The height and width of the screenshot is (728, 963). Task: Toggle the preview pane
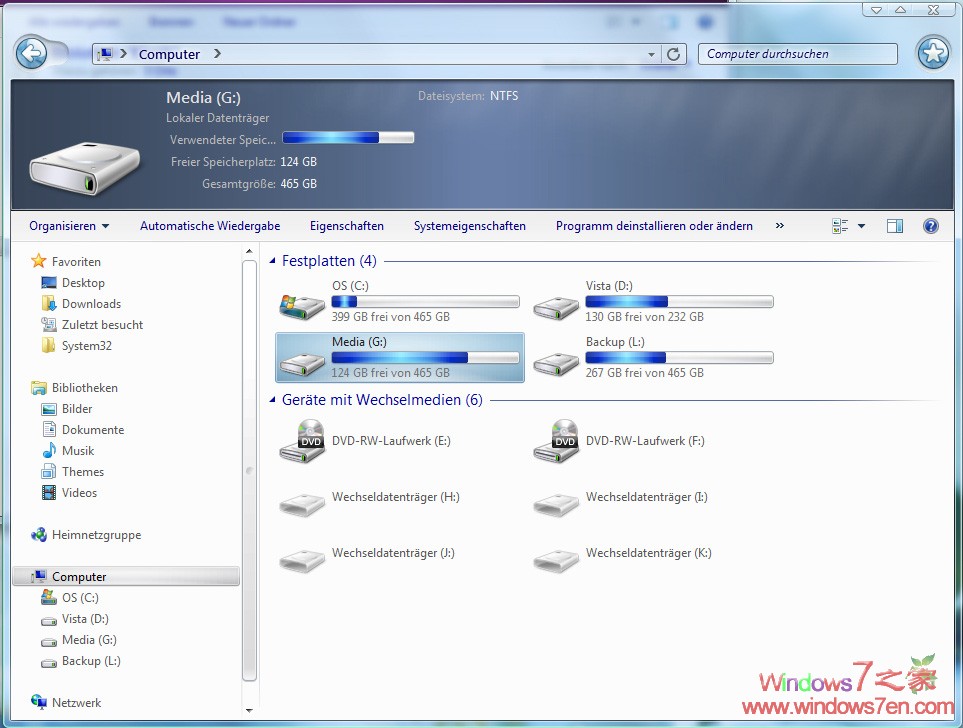[x=894, y=226]
